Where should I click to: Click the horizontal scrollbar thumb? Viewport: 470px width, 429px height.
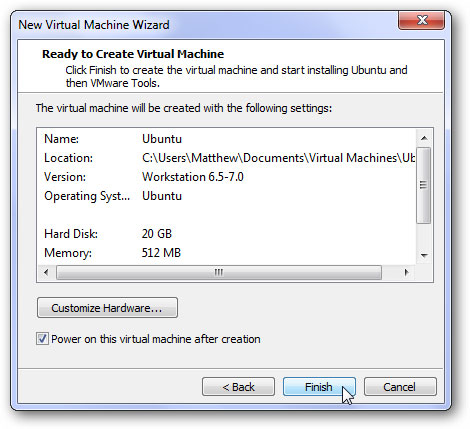tap(219, 272)
